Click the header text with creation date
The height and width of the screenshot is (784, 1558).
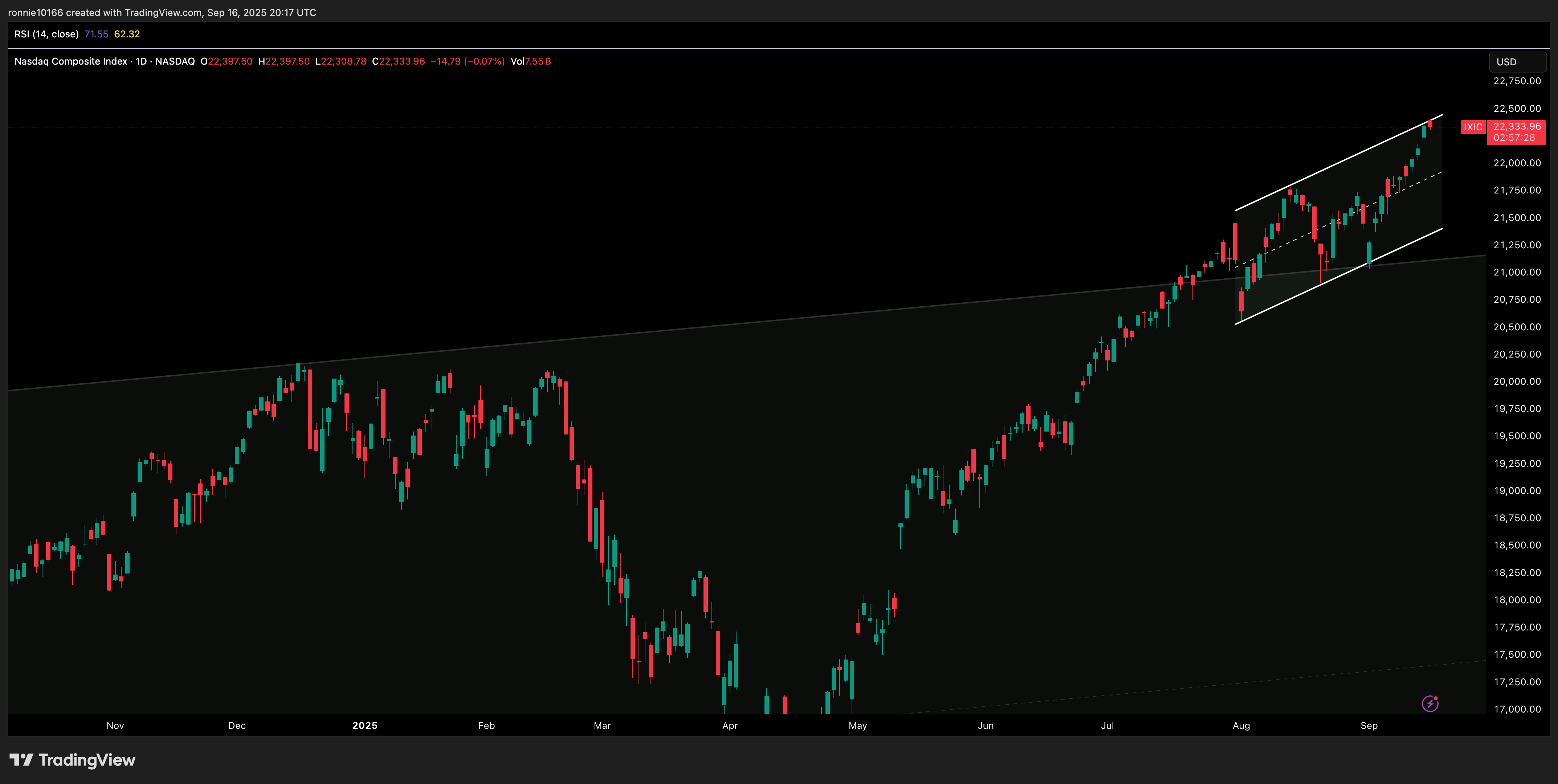162,12
